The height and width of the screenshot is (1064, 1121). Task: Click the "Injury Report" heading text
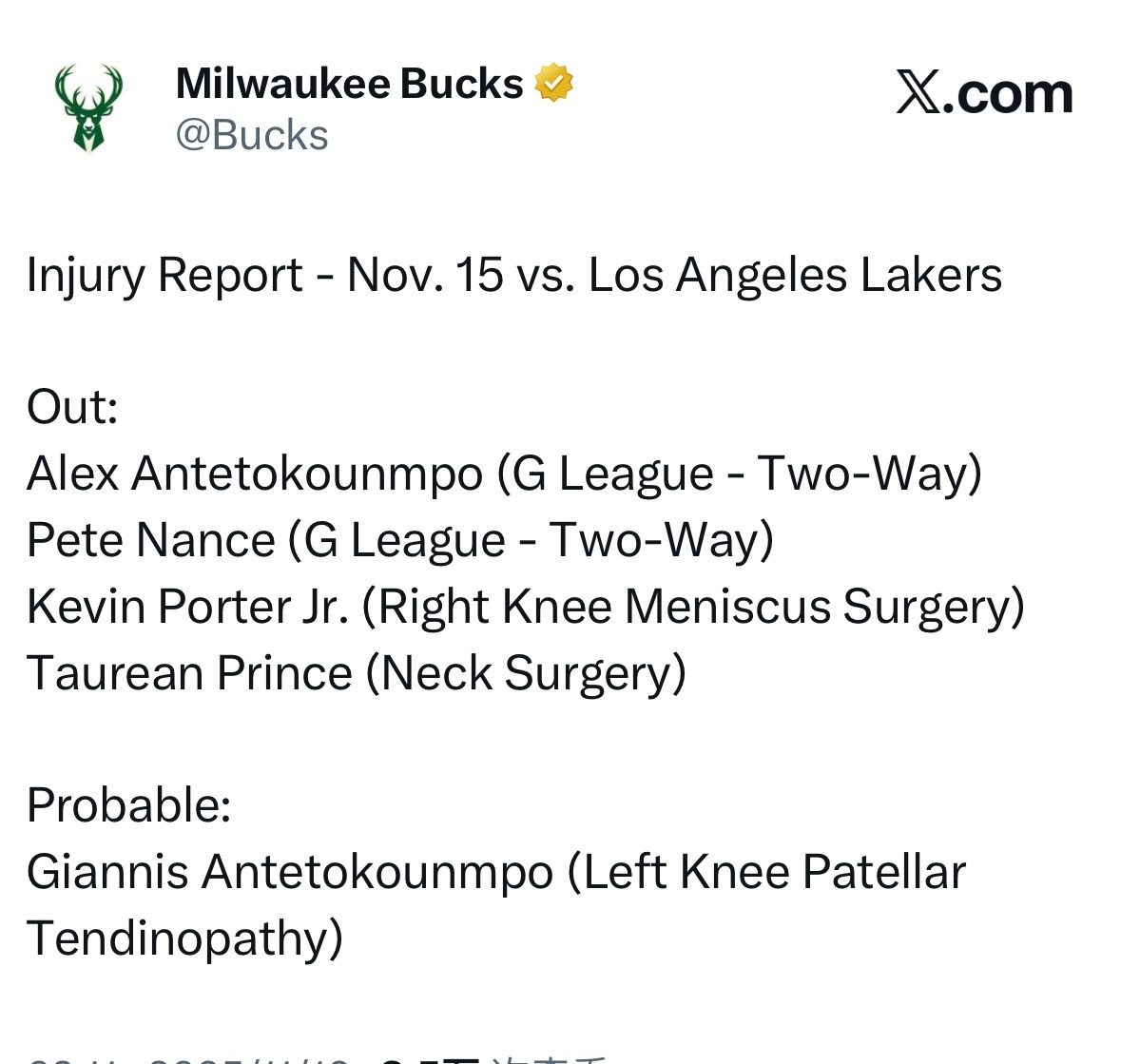[164, 276]
